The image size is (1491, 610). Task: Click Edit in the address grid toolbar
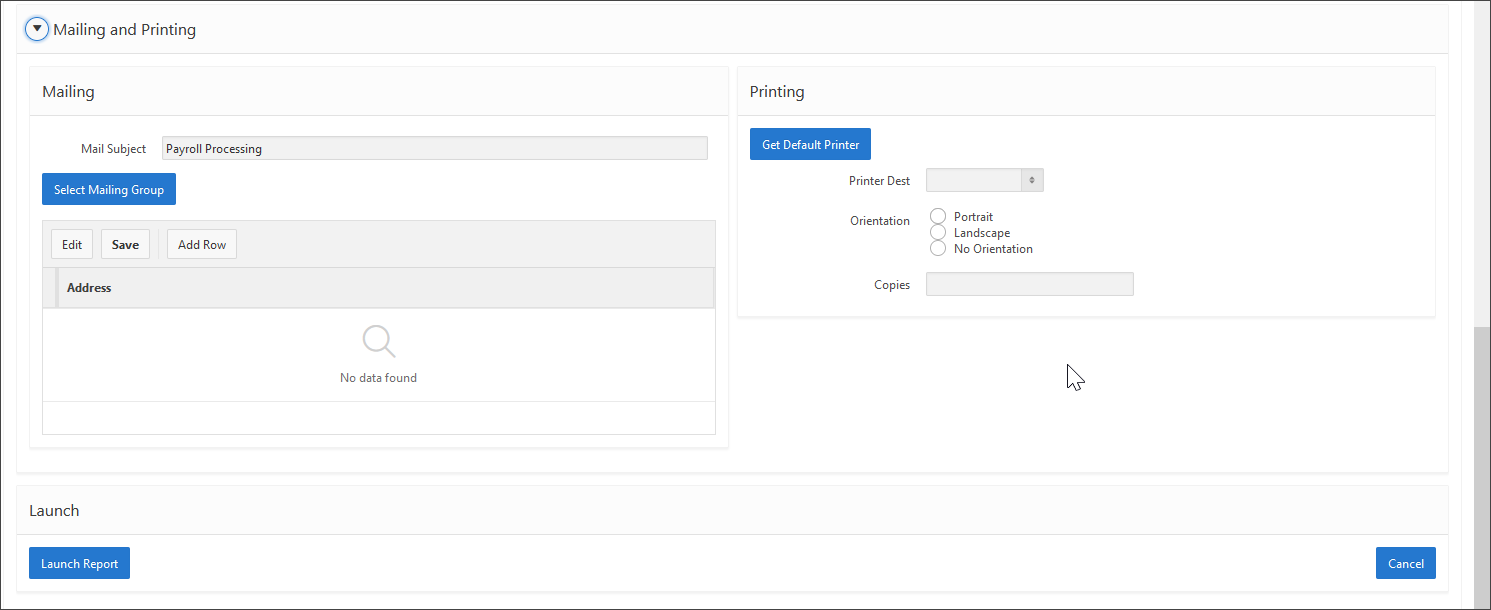(x=72, y=245)
